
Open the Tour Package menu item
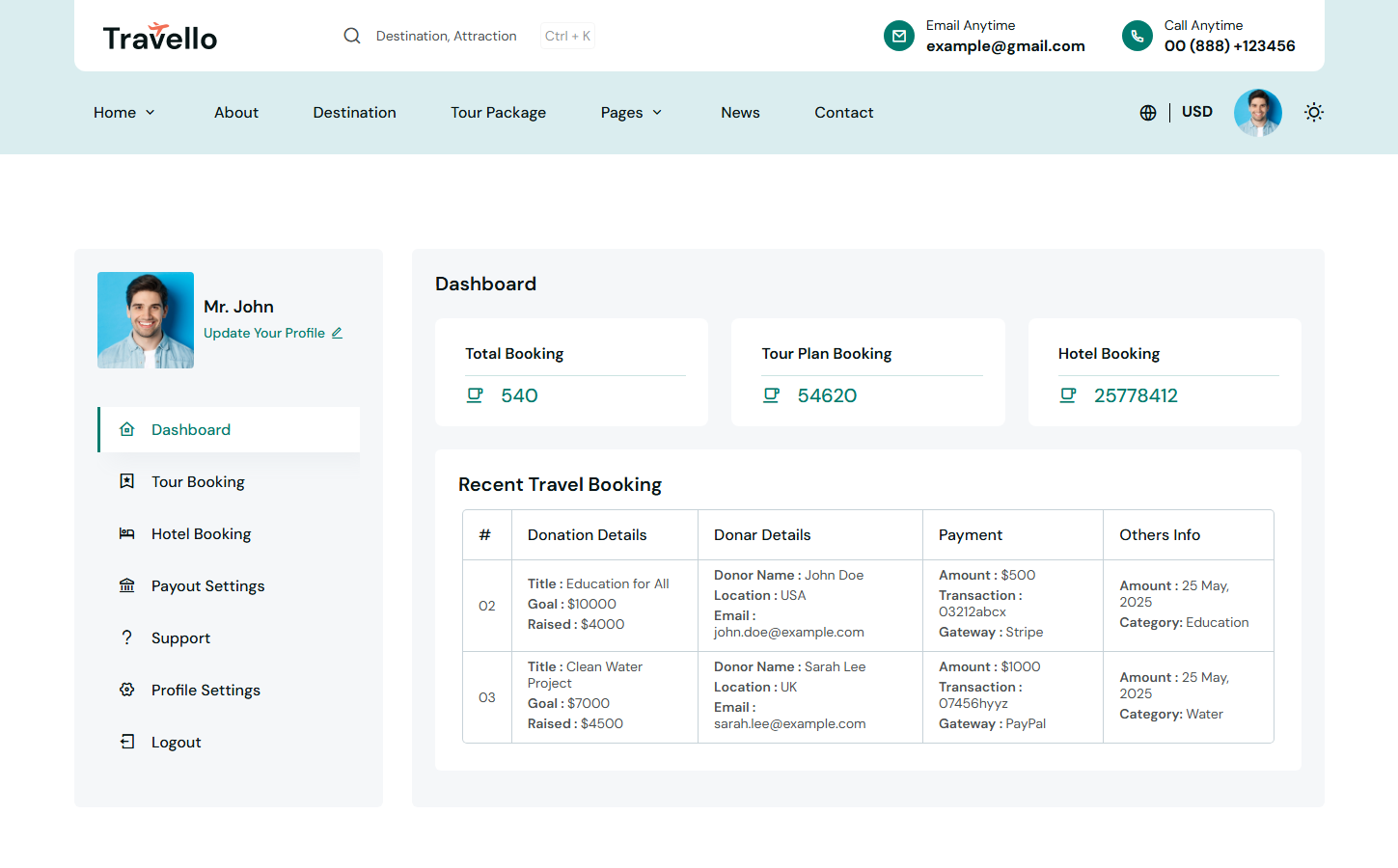tap(498, 113)
